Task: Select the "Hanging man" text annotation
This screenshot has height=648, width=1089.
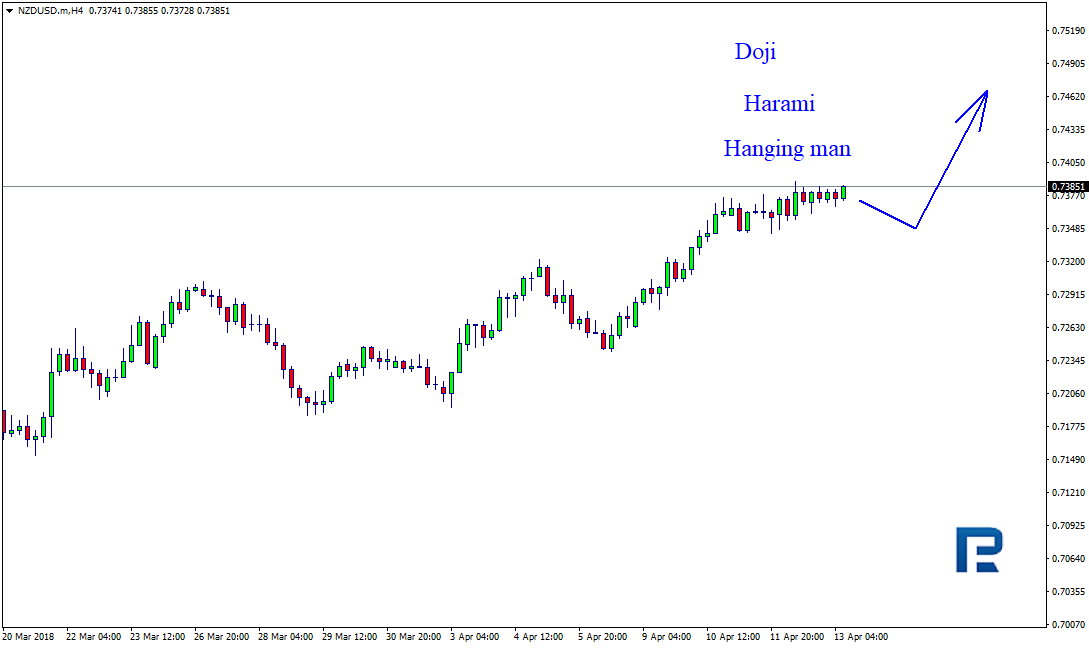Action: pyautogui.click(x=787, y=149)
